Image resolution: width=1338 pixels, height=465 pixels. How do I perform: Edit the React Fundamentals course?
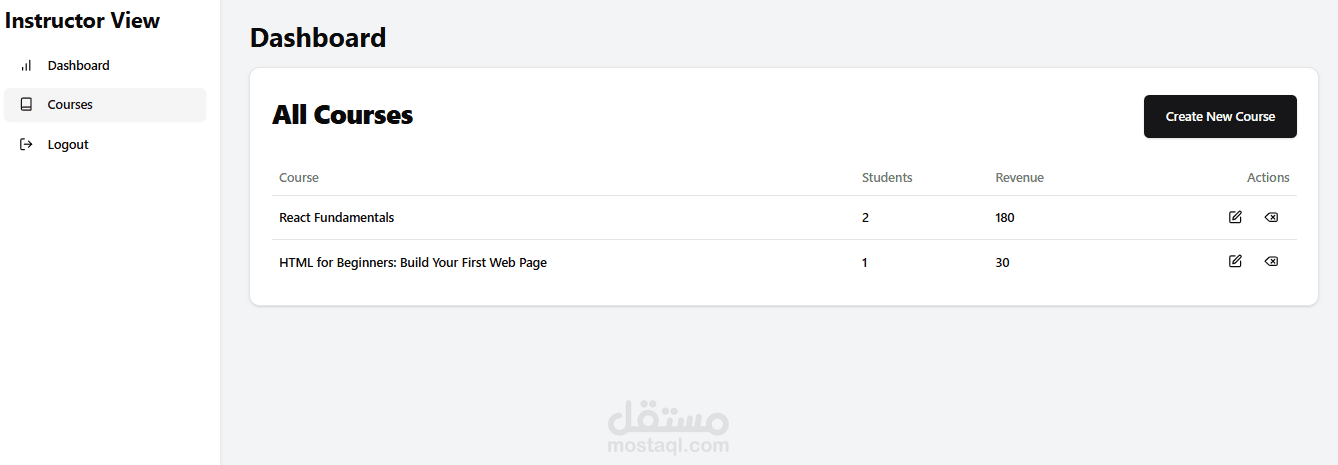pos(1235,217)
